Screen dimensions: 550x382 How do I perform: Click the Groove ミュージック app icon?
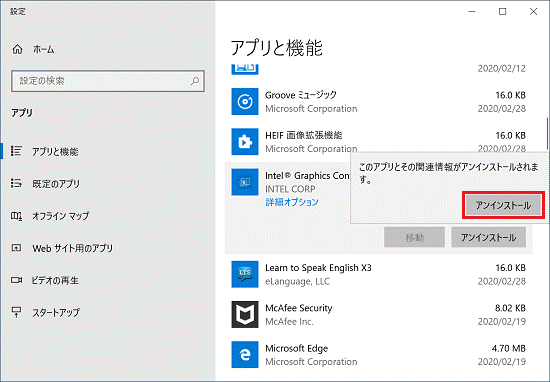245,102
